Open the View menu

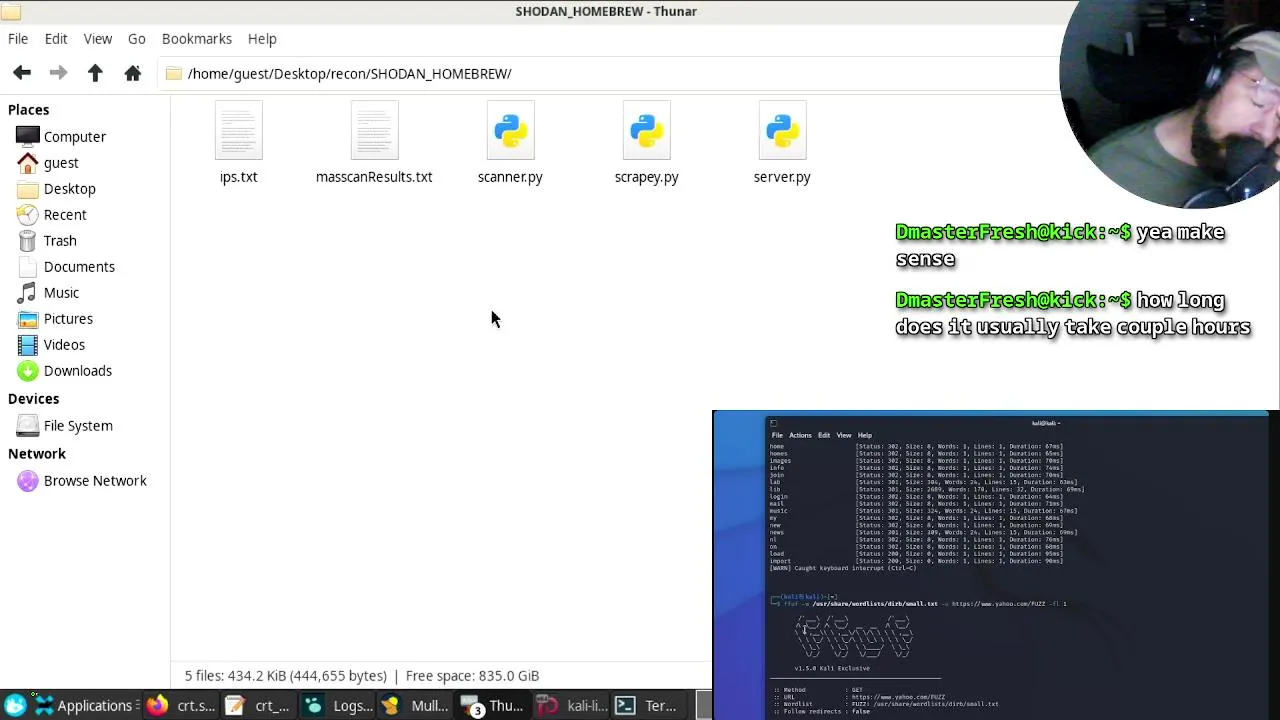[x=98, y=38]
